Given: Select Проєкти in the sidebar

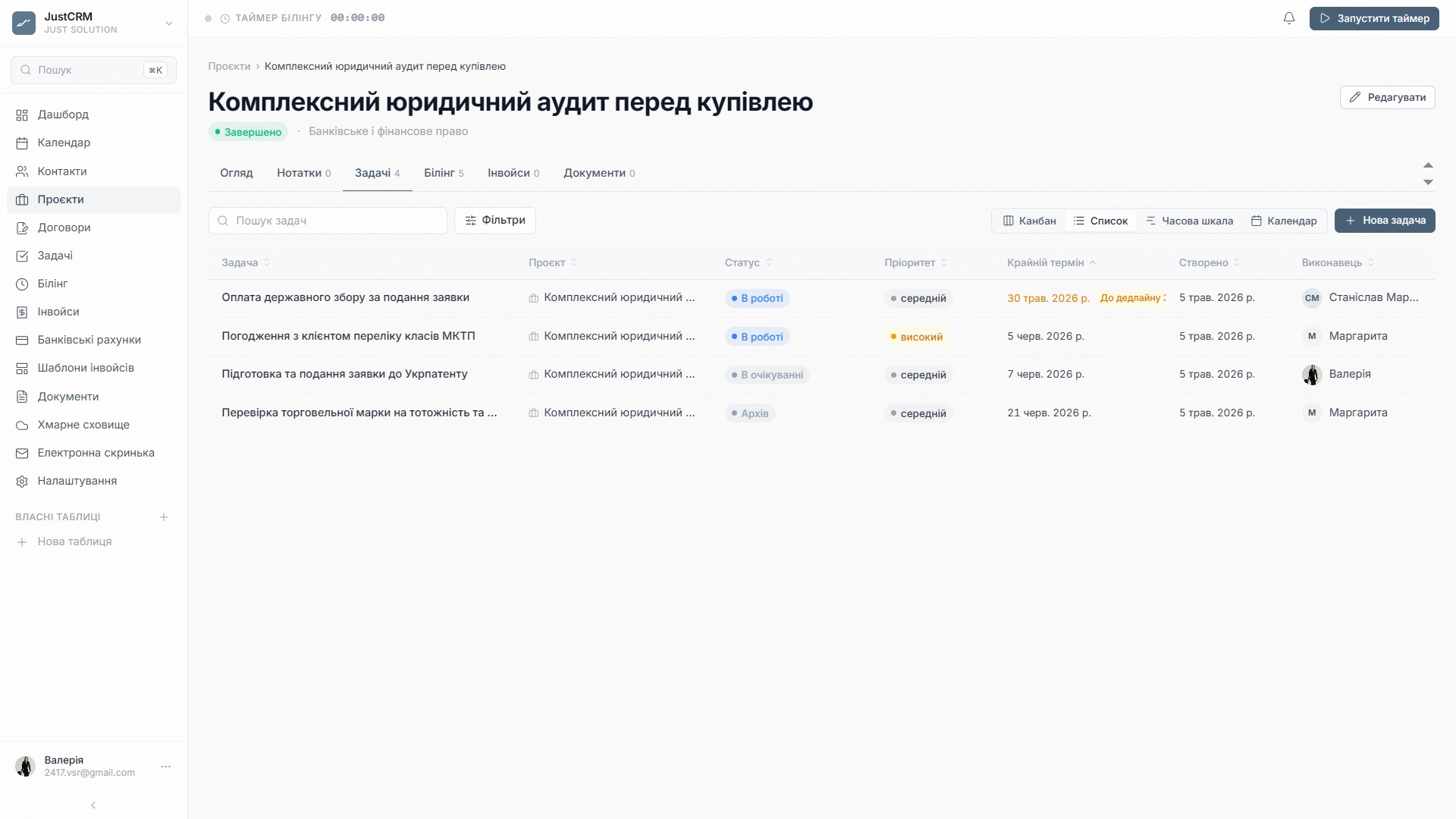Looking at the screenshot, I should tap(93, 199).
